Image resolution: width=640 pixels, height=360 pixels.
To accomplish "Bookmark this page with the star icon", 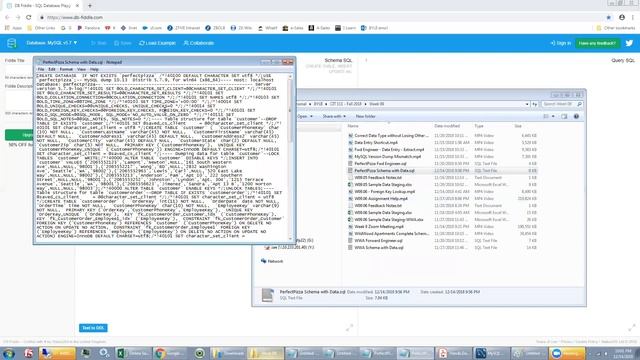I will pos(609,18).
